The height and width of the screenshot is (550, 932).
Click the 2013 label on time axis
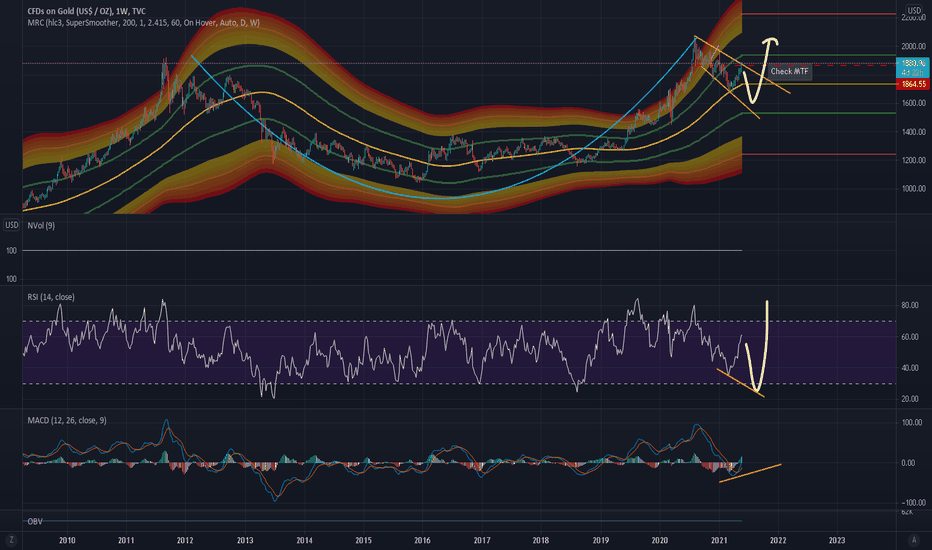click(x=245, y=540)
